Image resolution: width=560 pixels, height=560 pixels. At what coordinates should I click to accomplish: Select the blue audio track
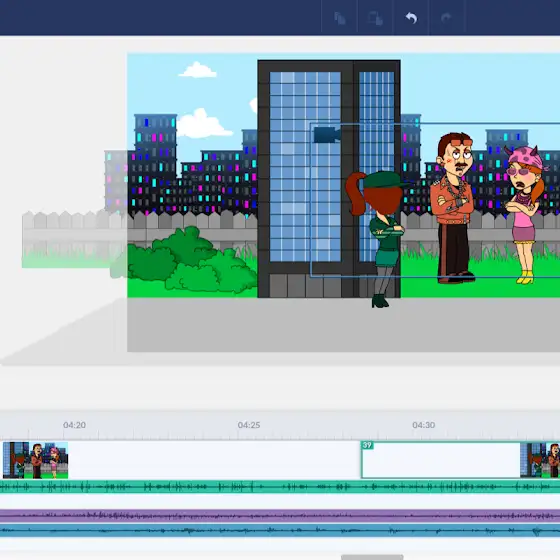(x=280, y=531)
